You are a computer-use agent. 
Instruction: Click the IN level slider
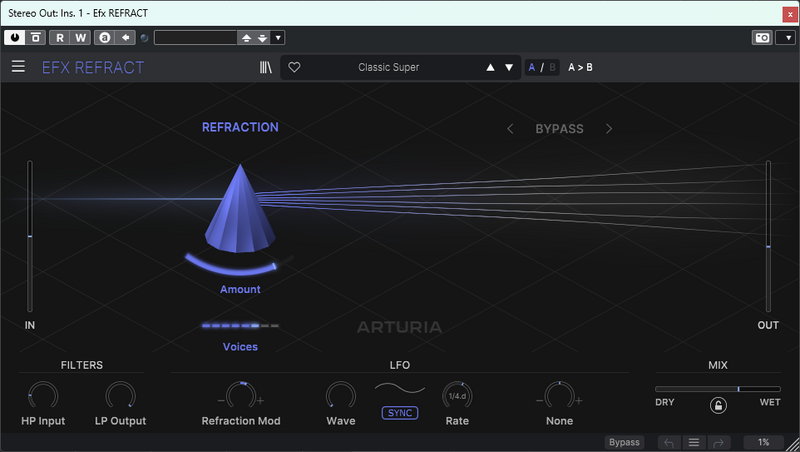[30, 236]
